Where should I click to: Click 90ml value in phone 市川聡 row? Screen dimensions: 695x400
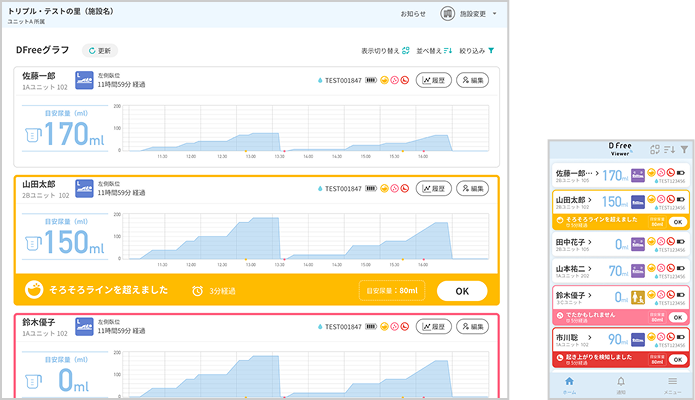coord(618,339)
